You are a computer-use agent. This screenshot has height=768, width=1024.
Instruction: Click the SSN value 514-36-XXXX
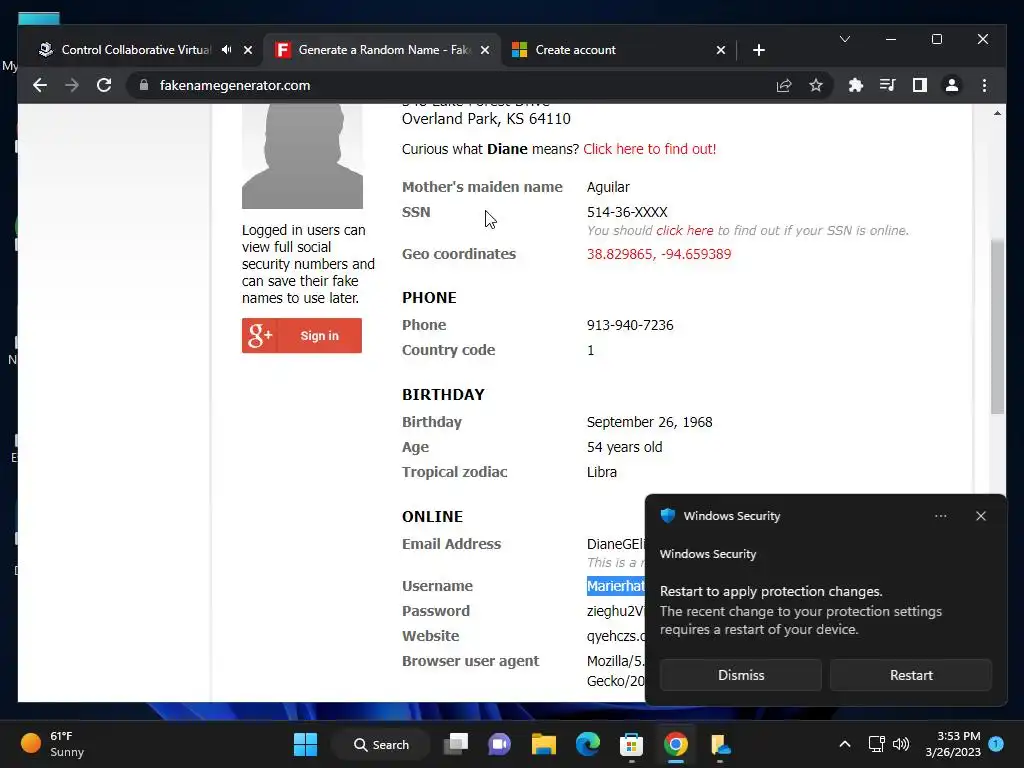pos(627,212)
